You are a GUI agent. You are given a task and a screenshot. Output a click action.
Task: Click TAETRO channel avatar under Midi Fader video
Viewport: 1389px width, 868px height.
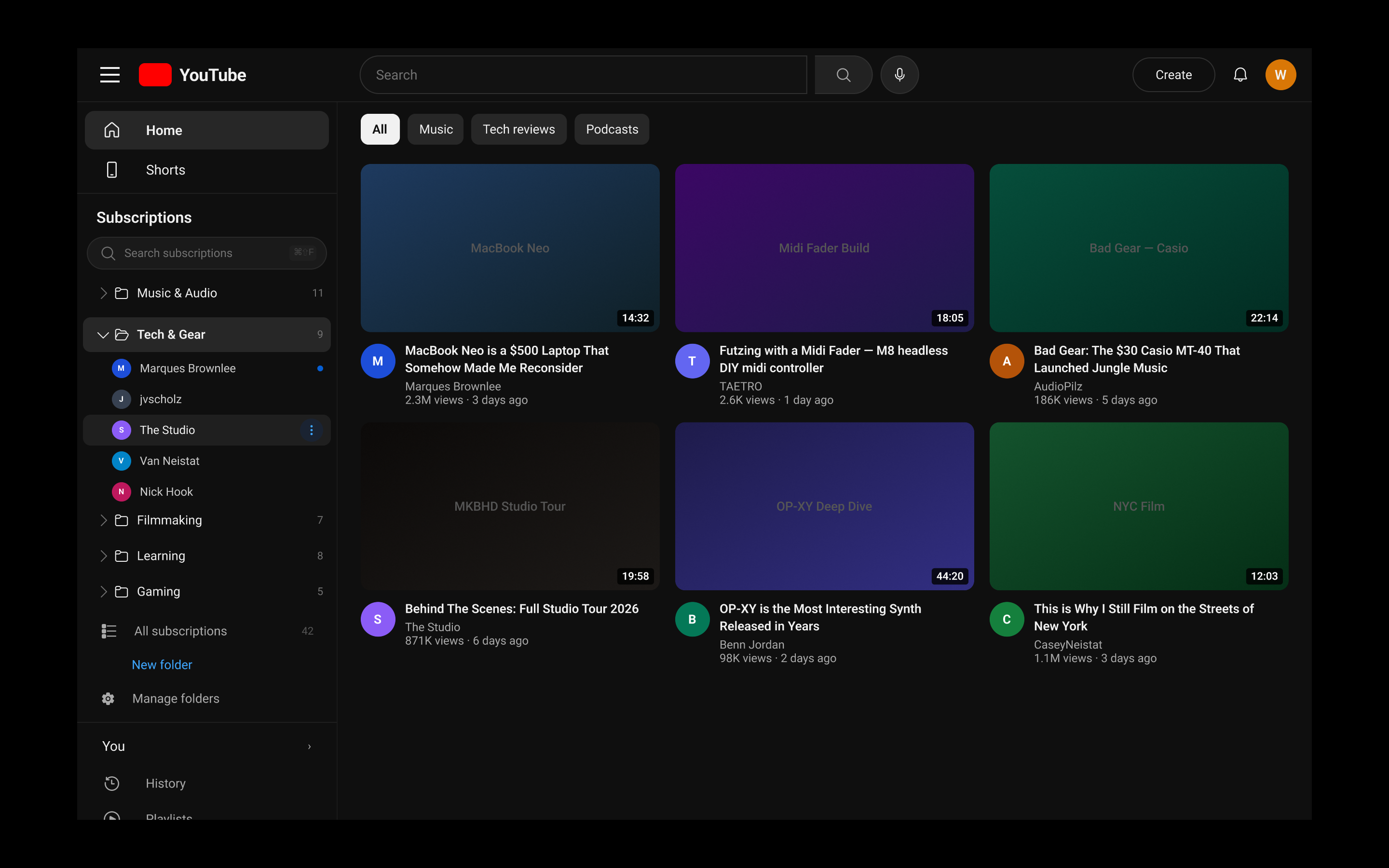[692, 361]
